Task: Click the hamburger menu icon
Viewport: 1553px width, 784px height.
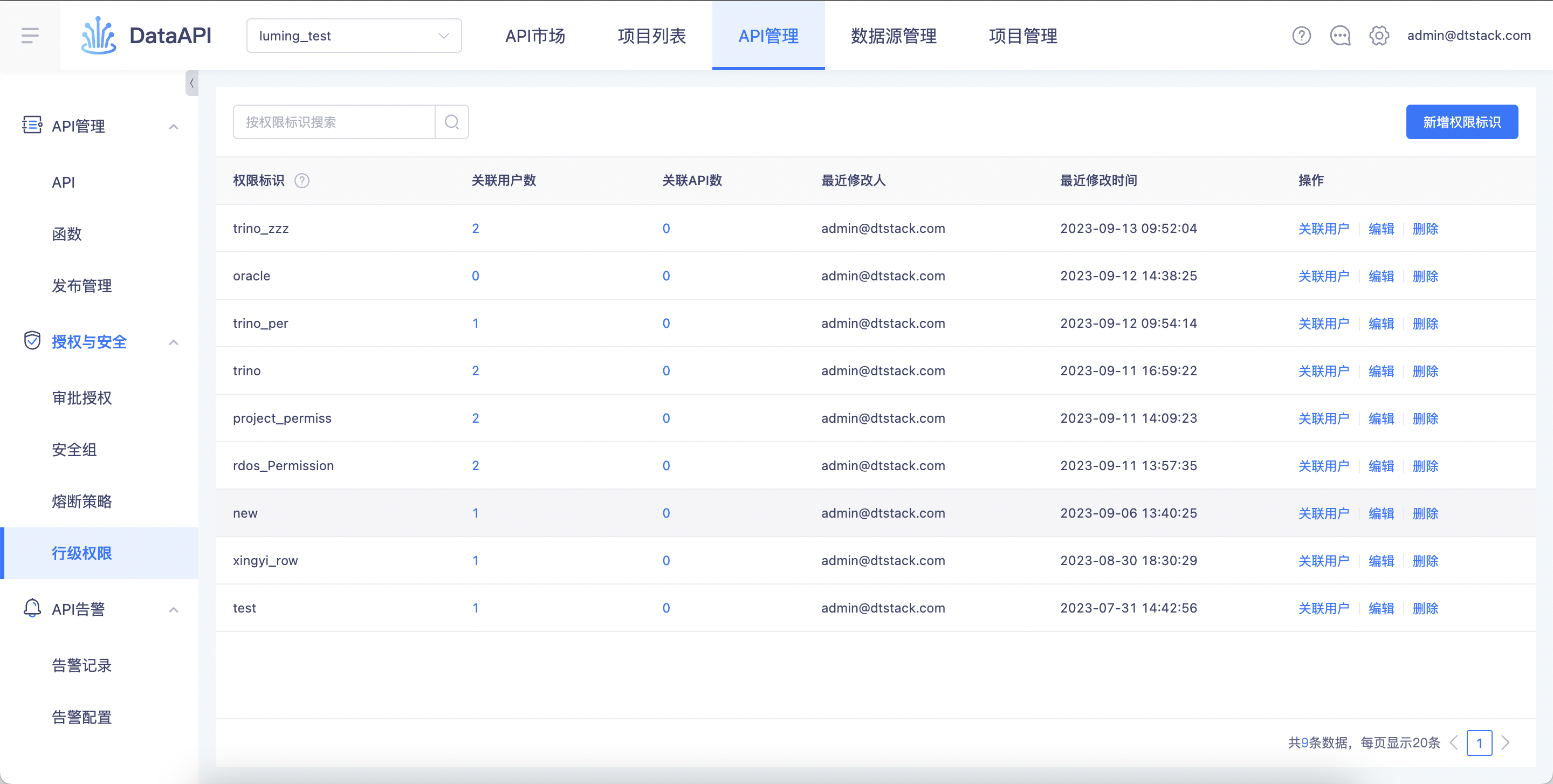Action: point(30,36)
